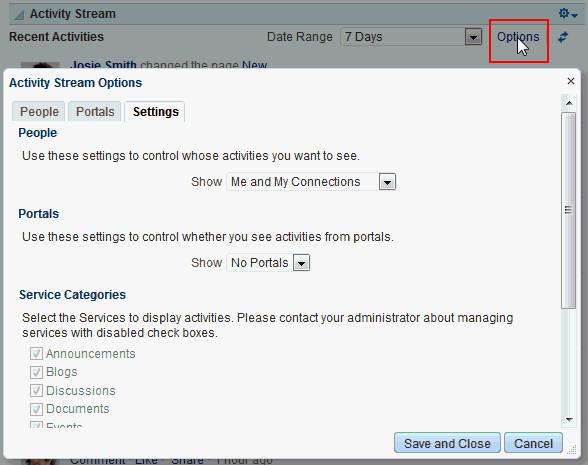Click the Cancel button

(x=533, y=443)
